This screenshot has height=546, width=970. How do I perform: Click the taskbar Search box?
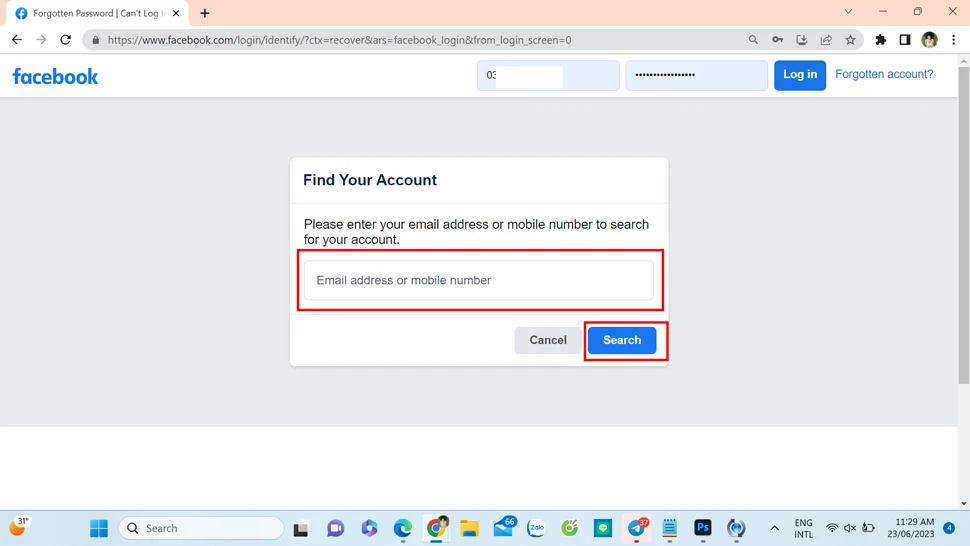[201, 528]
